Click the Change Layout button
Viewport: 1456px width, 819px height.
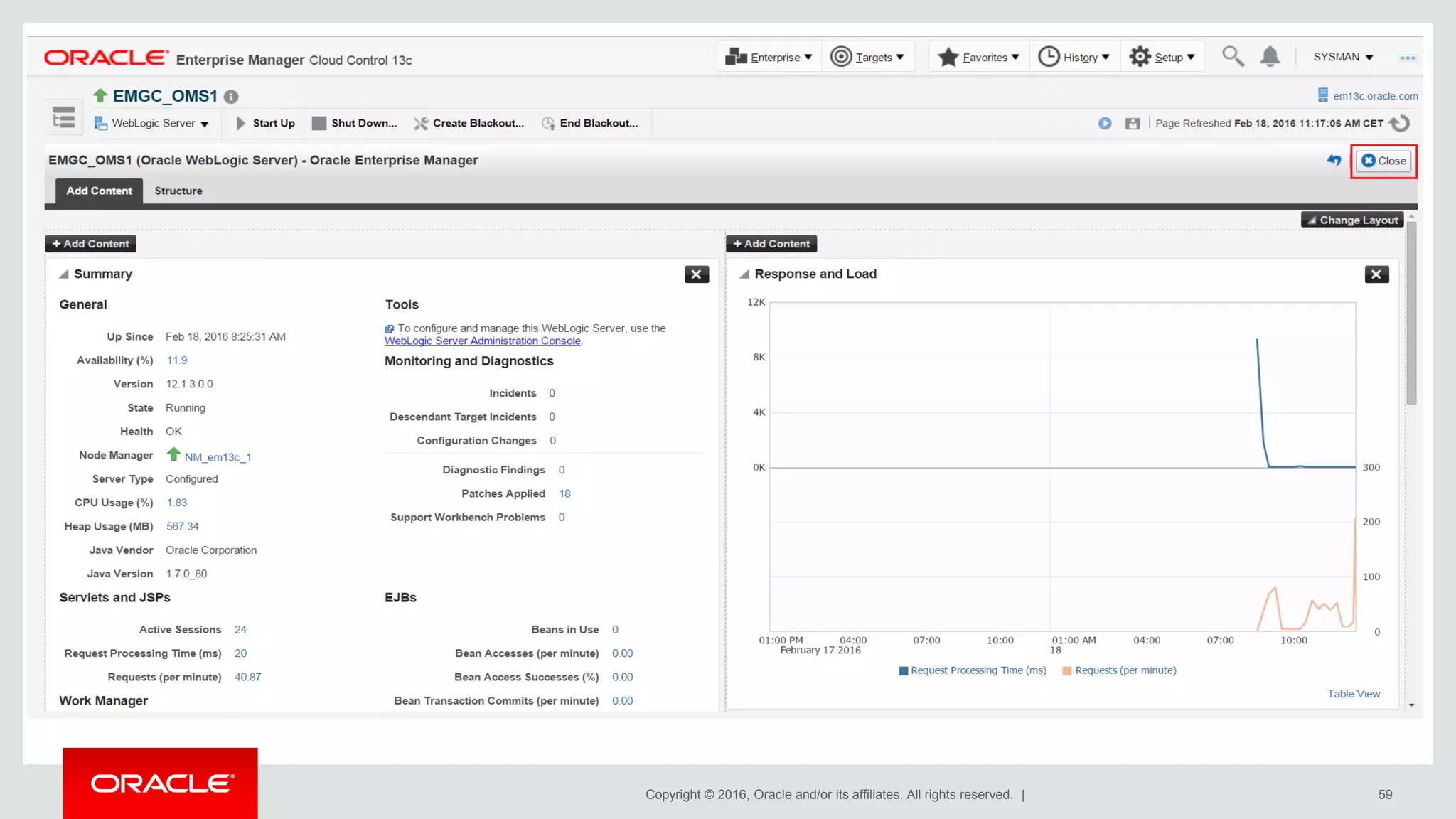(x=1352, y=220)
